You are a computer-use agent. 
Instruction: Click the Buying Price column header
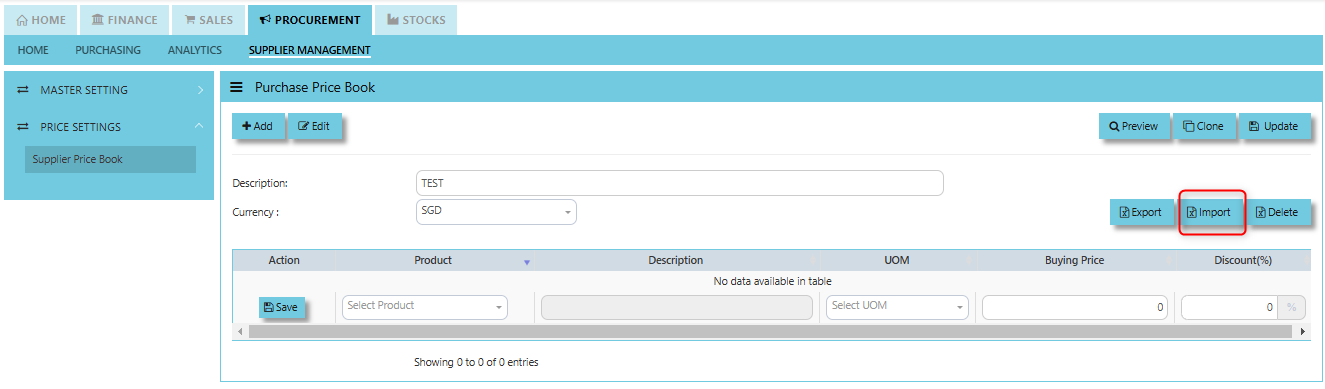click(1075, 260)
